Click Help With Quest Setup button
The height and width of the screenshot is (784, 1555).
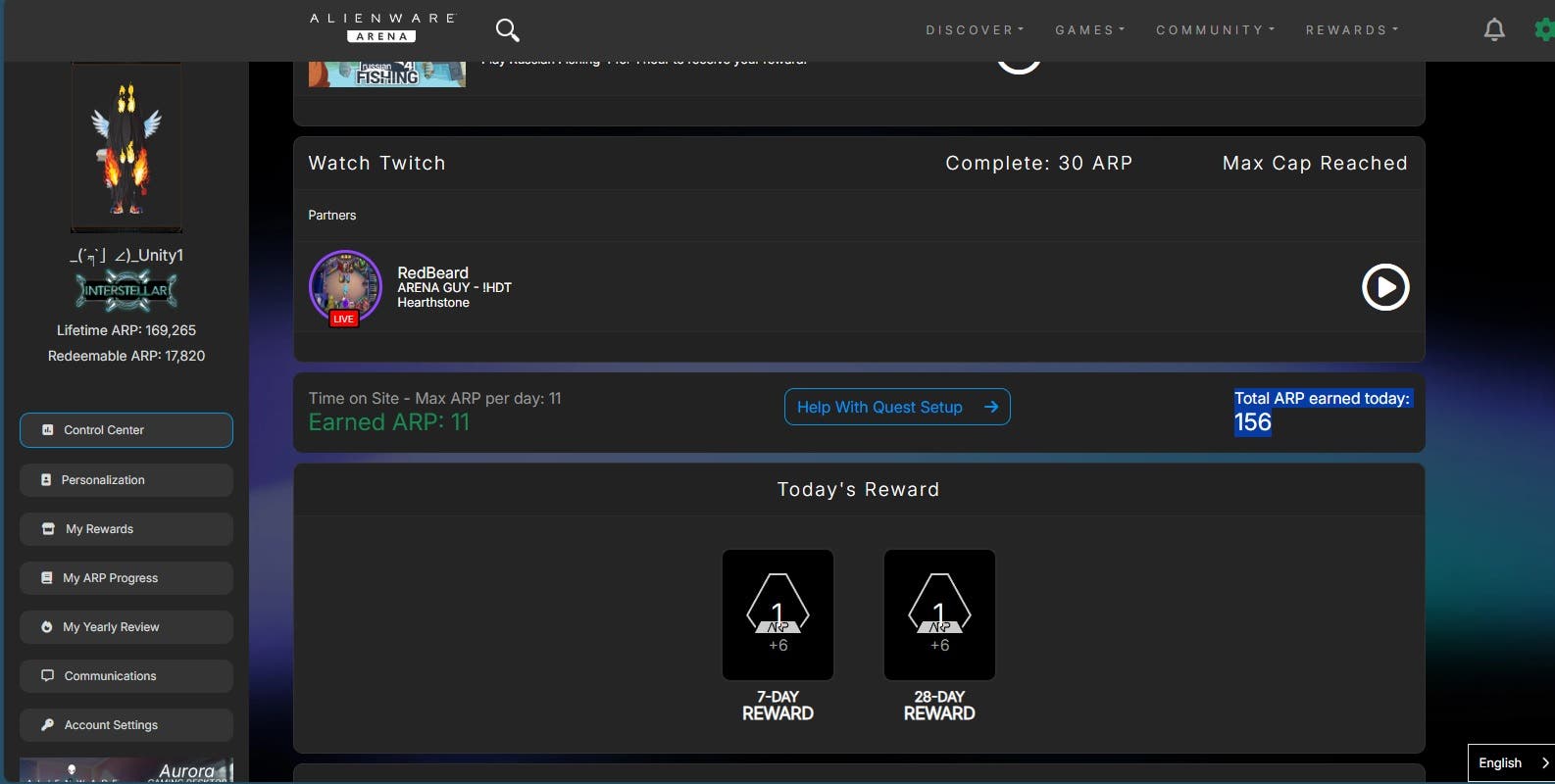point(896,407)
